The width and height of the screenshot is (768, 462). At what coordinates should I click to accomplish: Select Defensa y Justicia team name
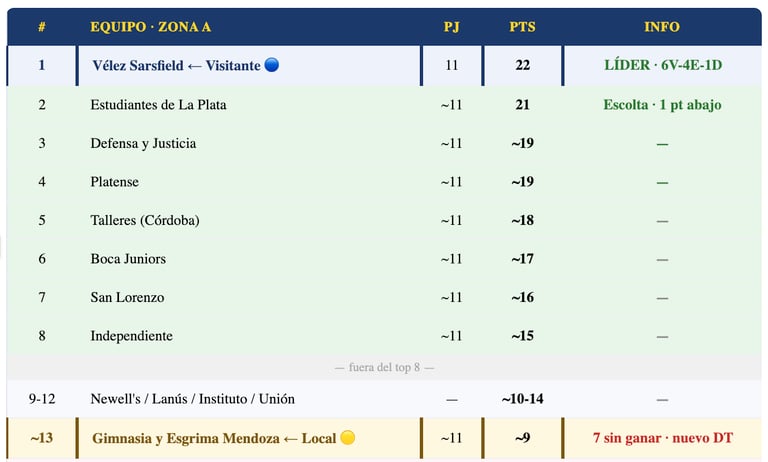tap(143, 143)
